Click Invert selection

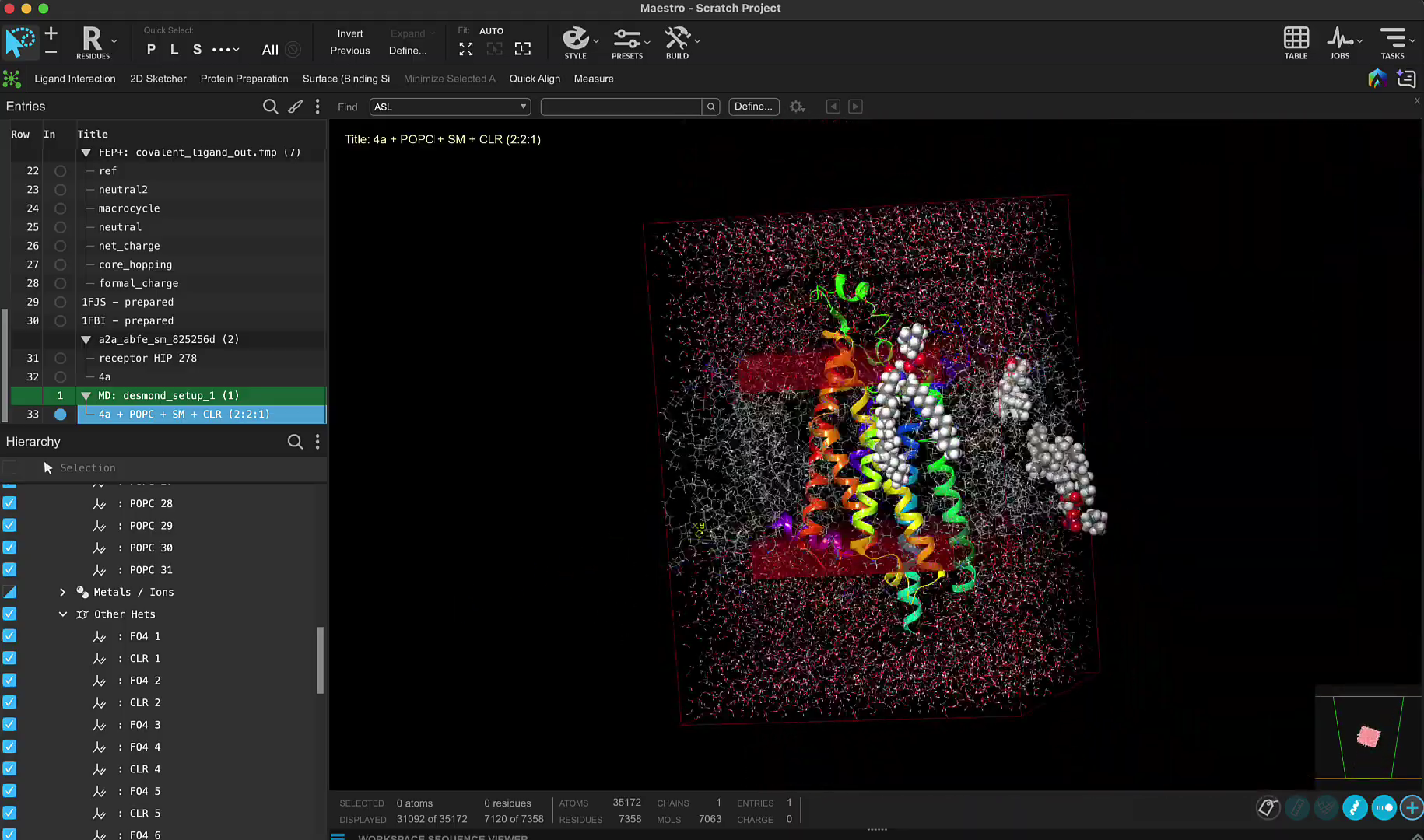[x=350, y=33]
